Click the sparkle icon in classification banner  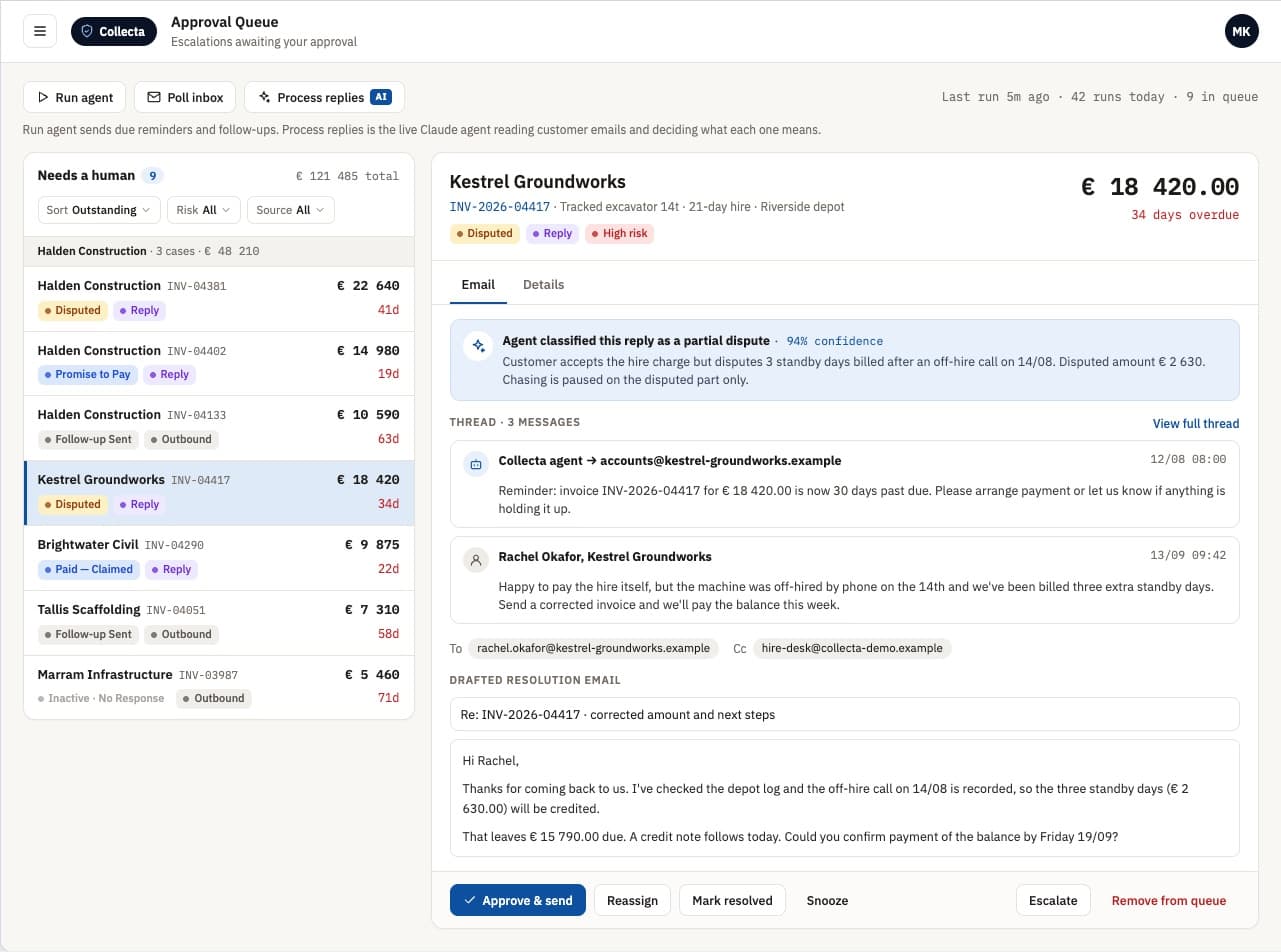tap(479, 345)
